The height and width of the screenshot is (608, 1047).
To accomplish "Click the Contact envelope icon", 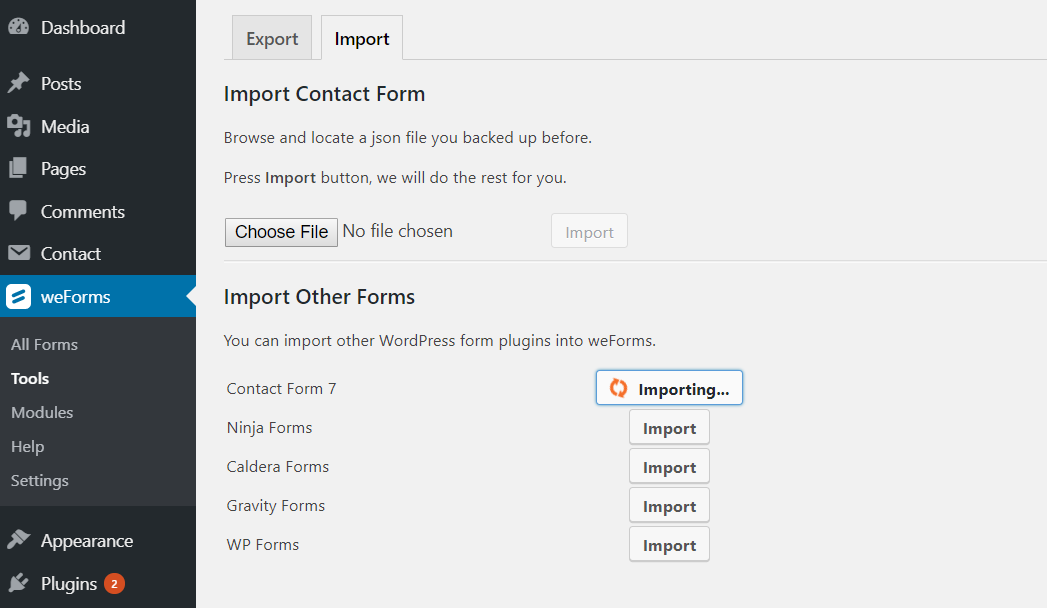I will [x=19, y=253].
